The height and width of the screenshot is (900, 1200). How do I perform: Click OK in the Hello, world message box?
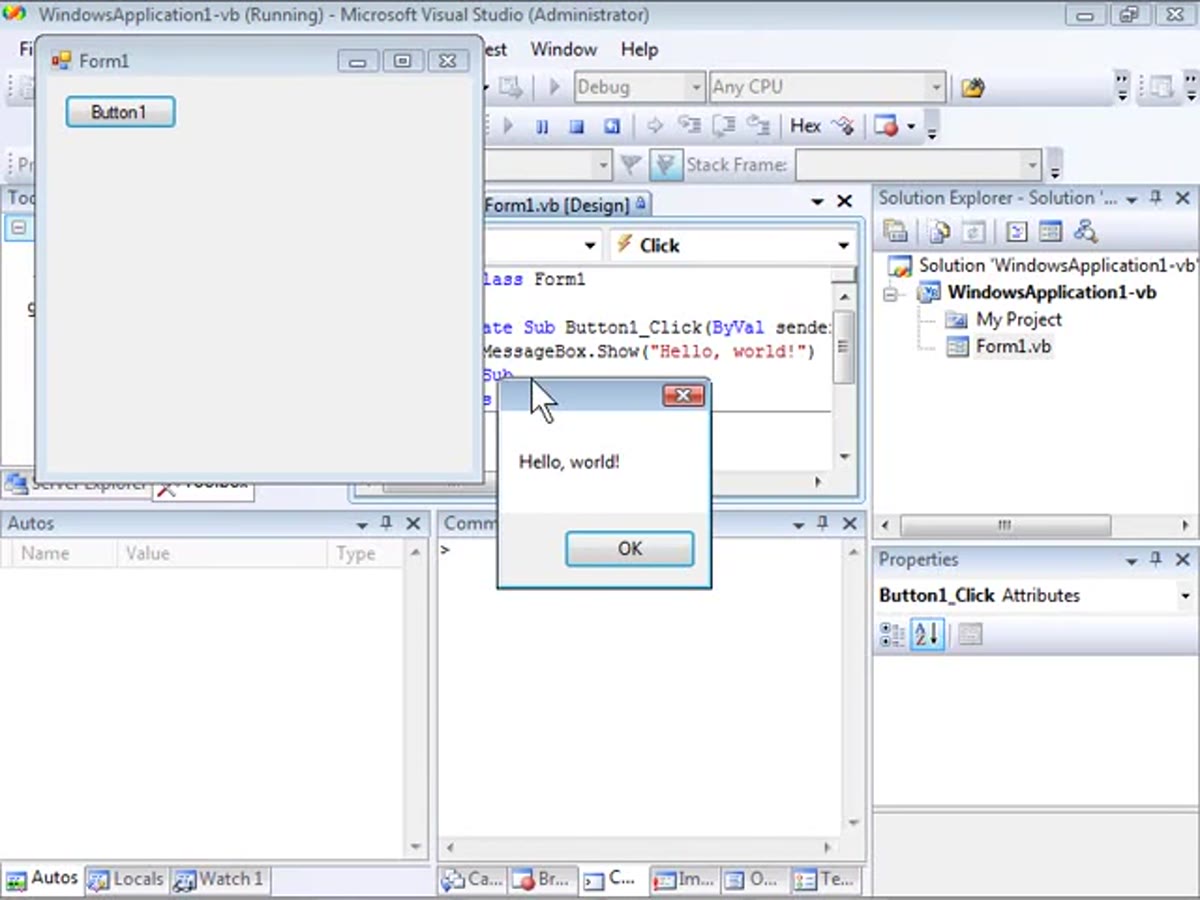(629, 548)
